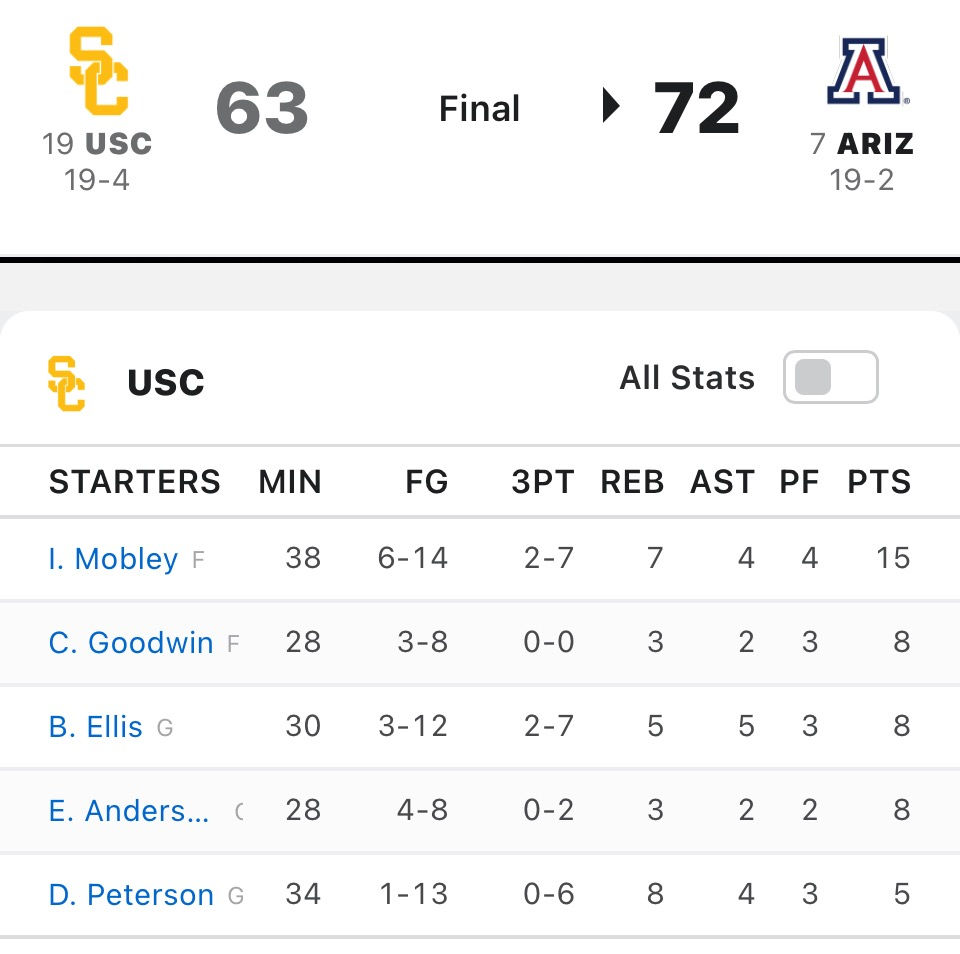Image resolution: width=960 pixels, height=954 pixels.
Task: Tap the All Stats label text
Action: click(687, 377)
